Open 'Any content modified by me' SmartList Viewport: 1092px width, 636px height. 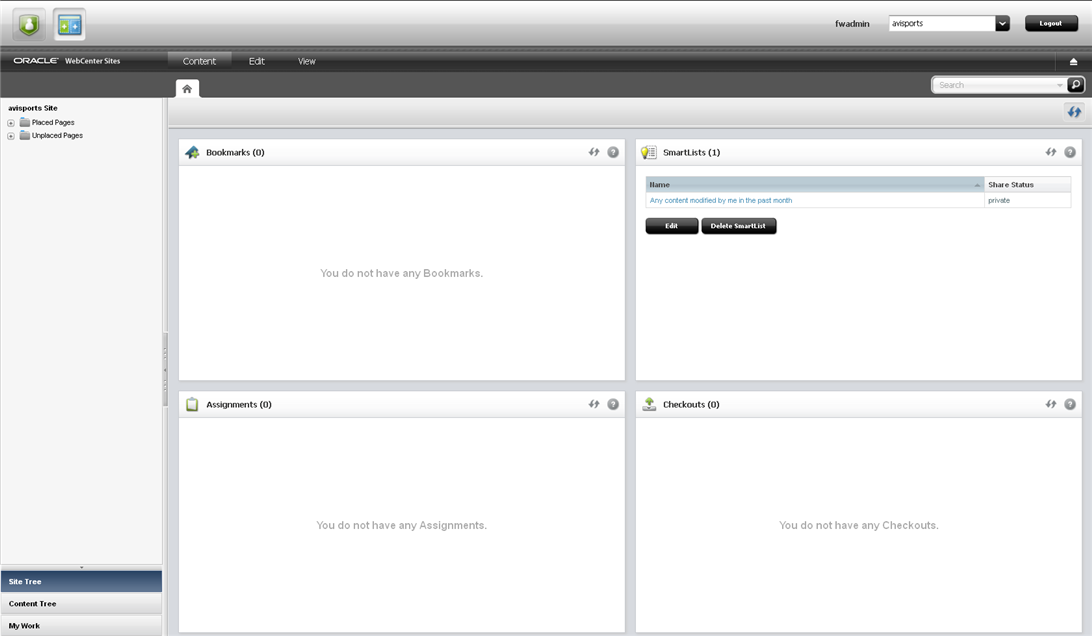(721, 200)
